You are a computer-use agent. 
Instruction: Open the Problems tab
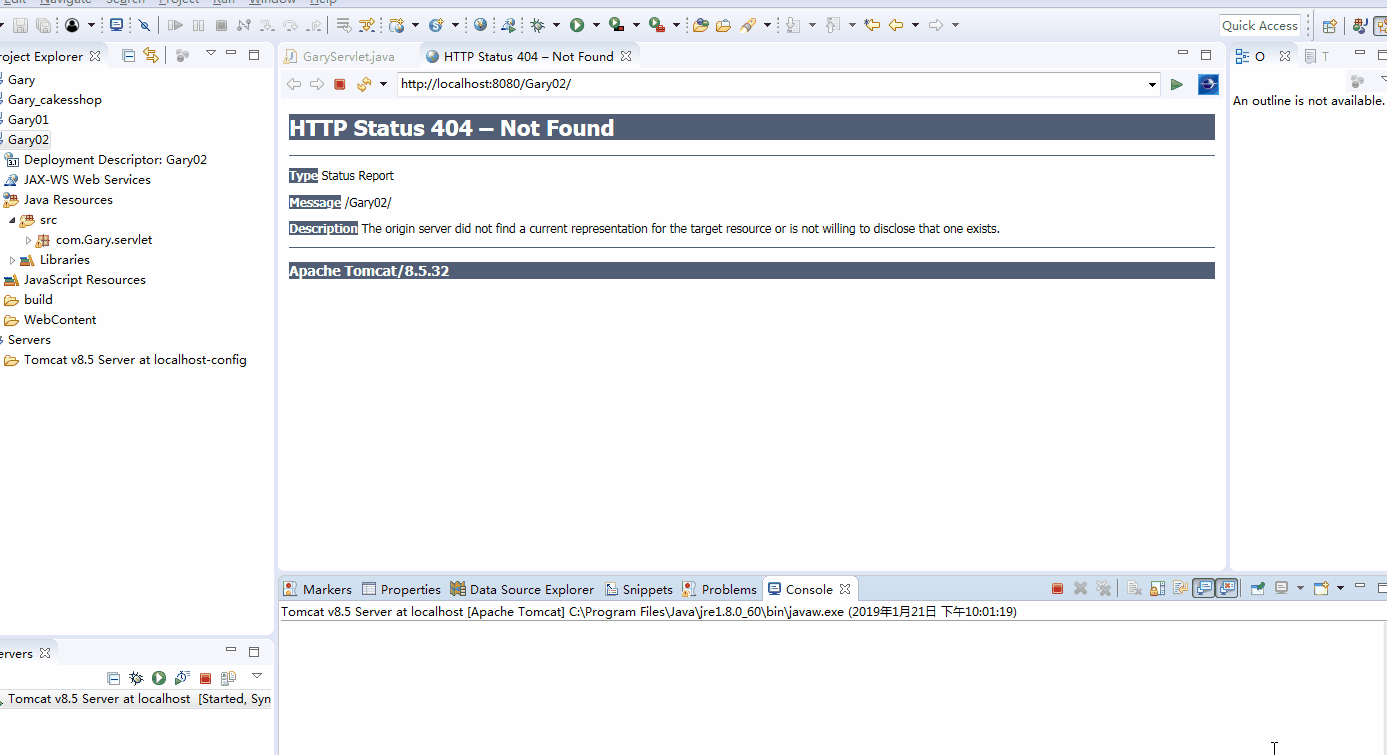(x=720, y=589)
